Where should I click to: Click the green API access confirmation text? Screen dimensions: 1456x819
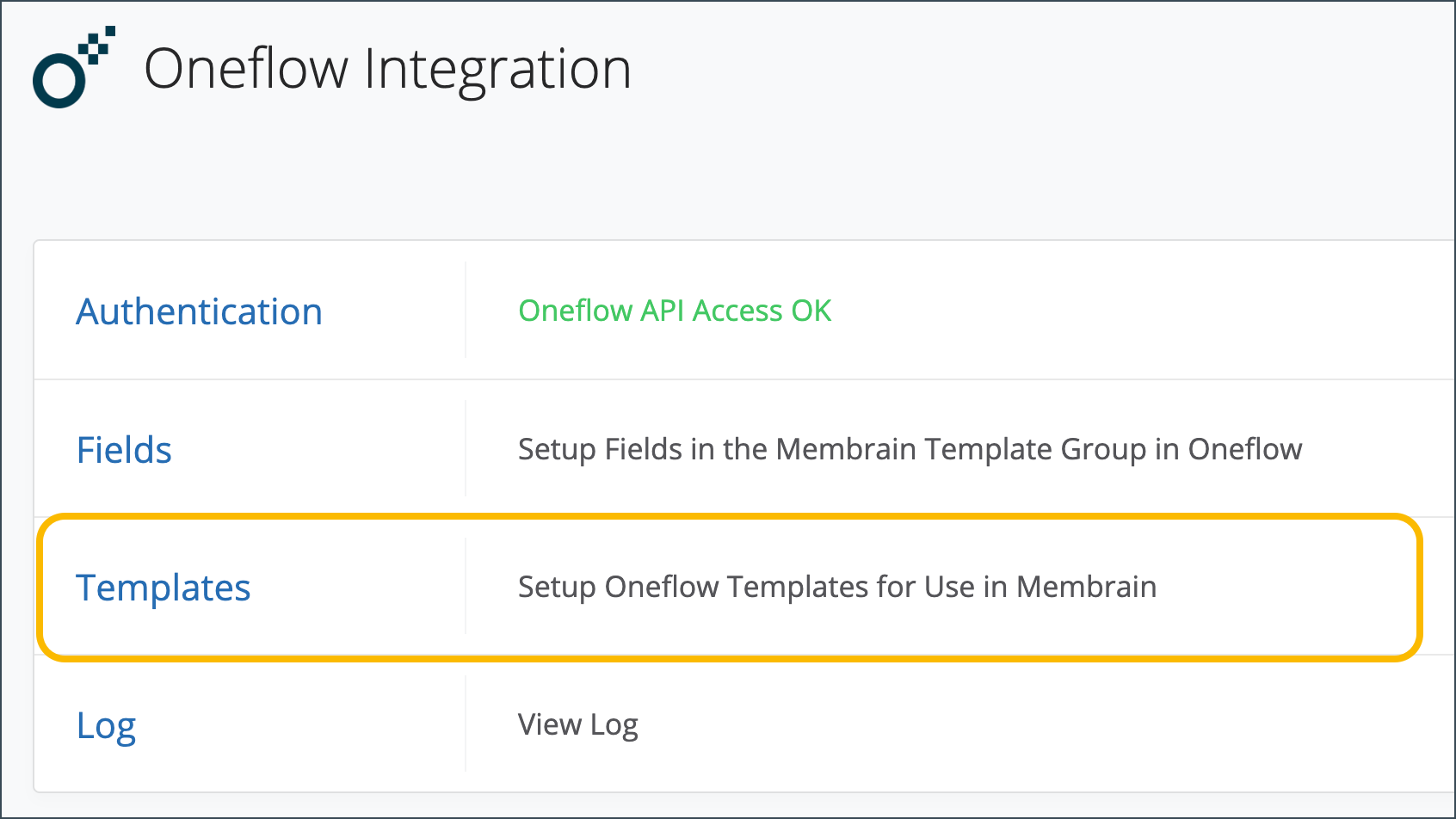pyautogui.click(x=674, y=311)
